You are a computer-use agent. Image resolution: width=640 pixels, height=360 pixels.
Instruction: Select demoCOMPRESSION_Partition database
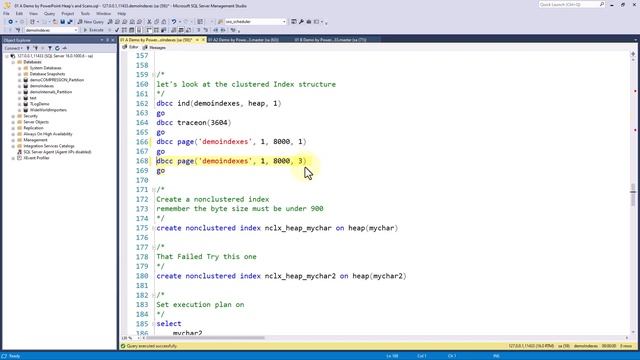pos(57,80)
